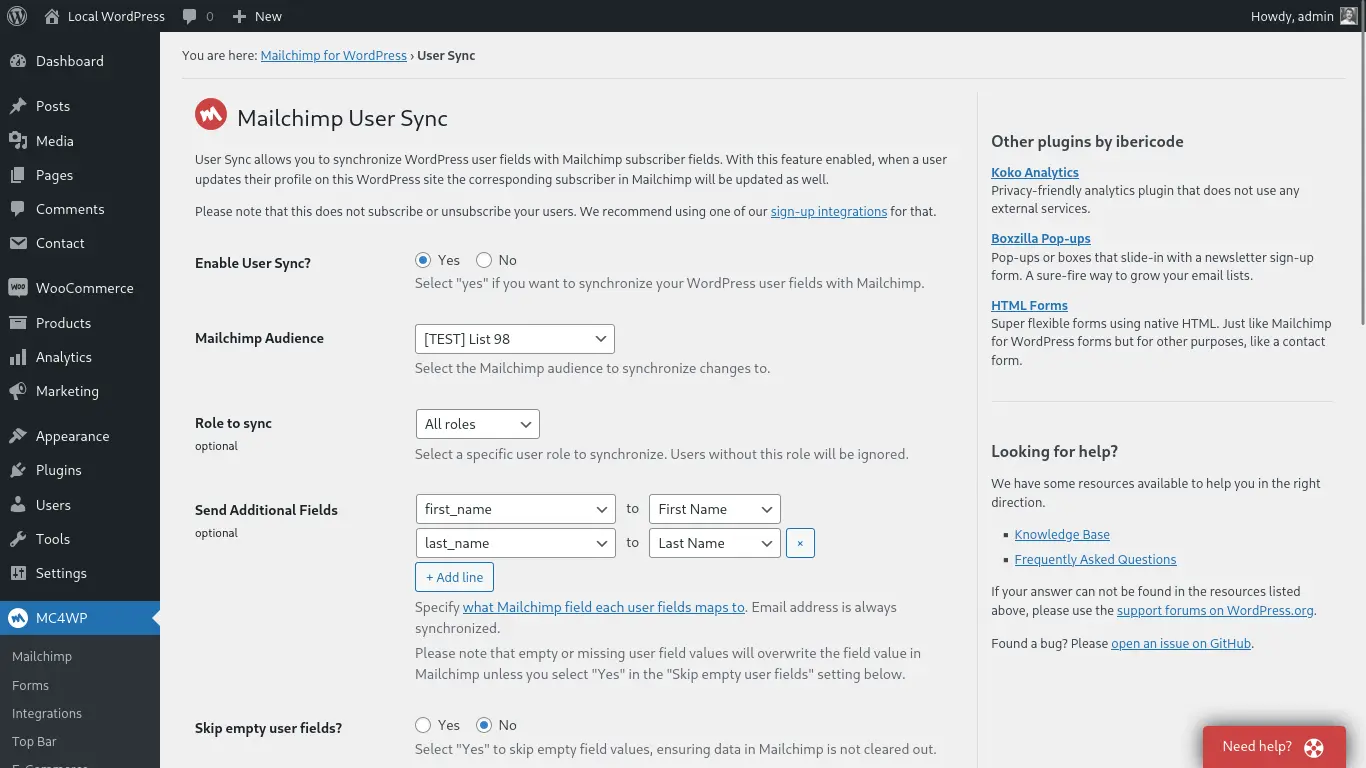Open the Forms submenu item
1366x768 pixels.
(x=30, y=685)
